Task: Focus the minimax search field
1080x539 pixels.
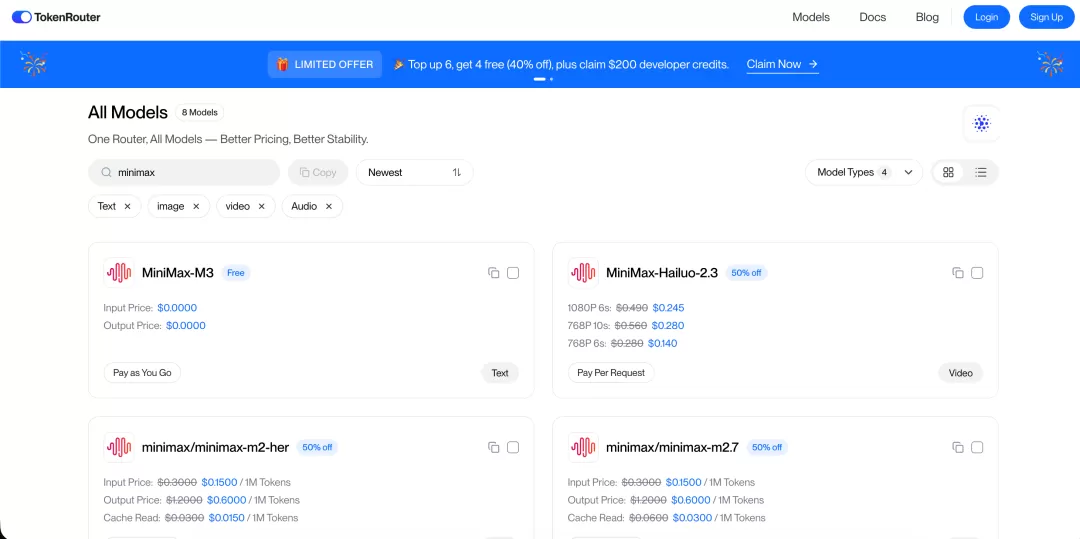Action: pyautogui.click(x=184, y=173)
